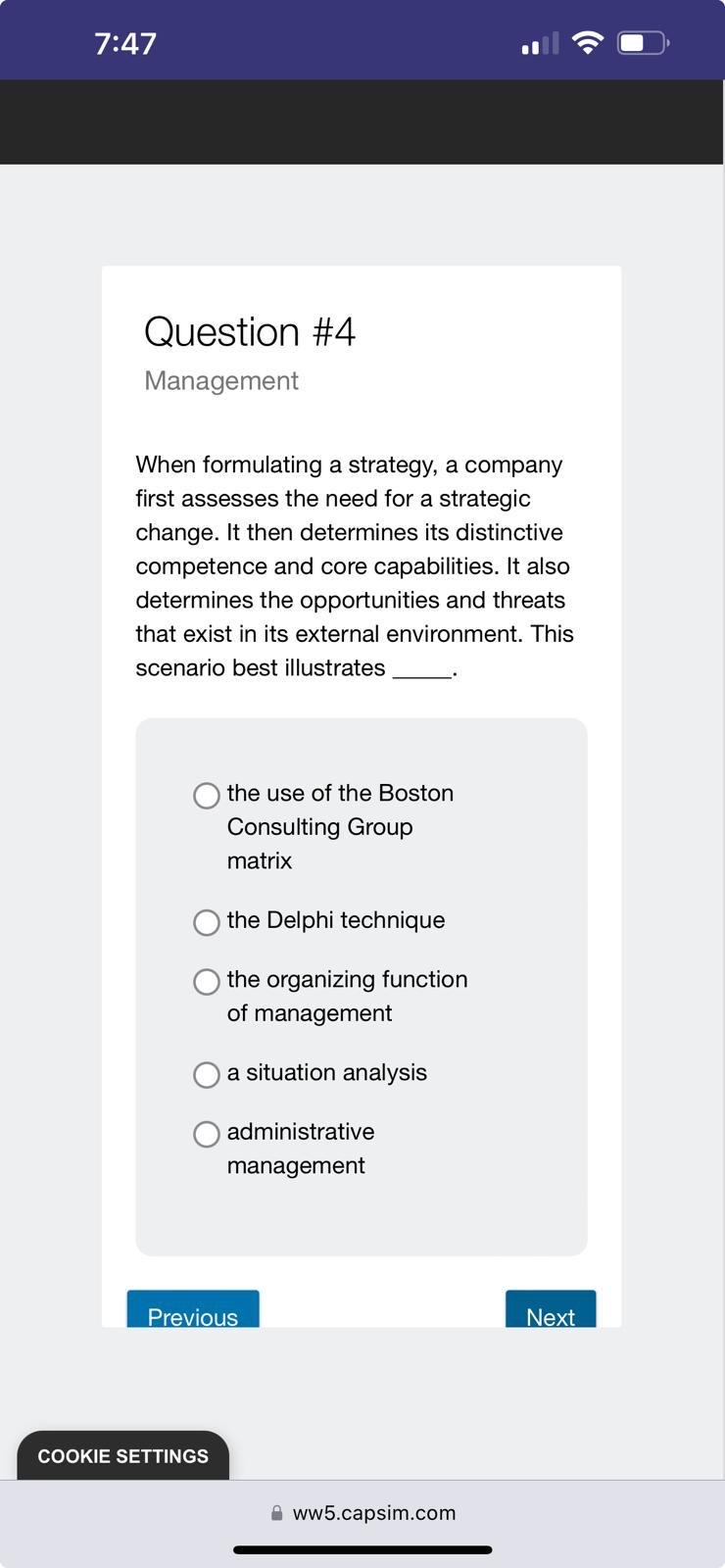The image size is (725, 1568).
Task: Tap the Wi-Fi icon in the status bar
Action: point(586,42)
